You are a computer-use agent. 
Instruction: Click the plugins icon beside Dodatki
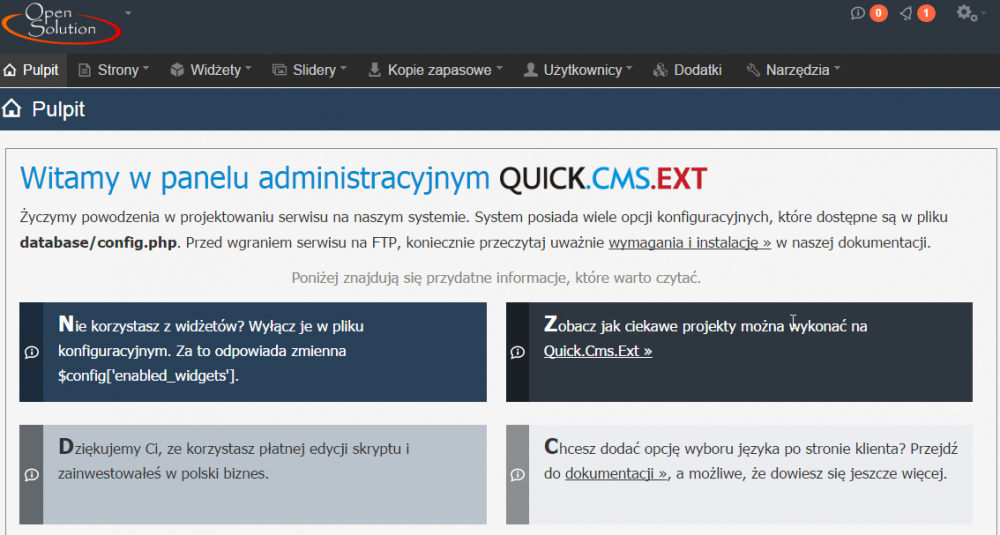pyautogui.click(x=660, y=70)
